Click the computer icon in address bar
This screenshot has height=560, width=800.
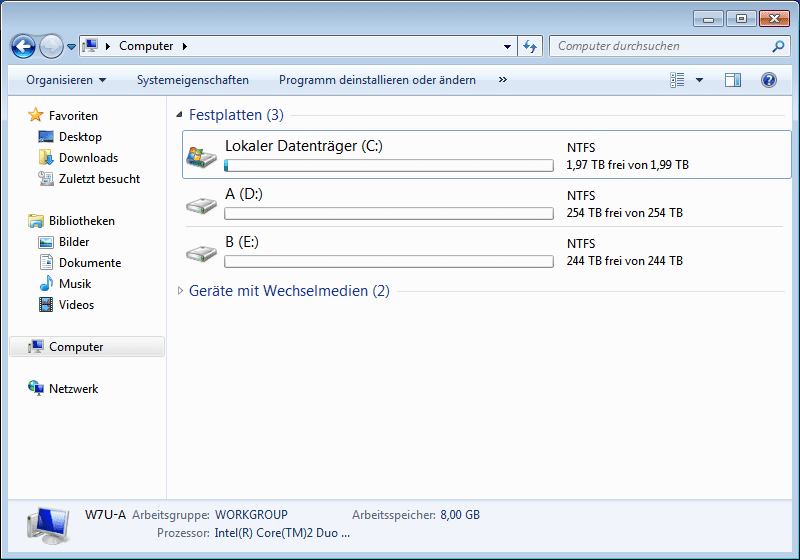90,46
